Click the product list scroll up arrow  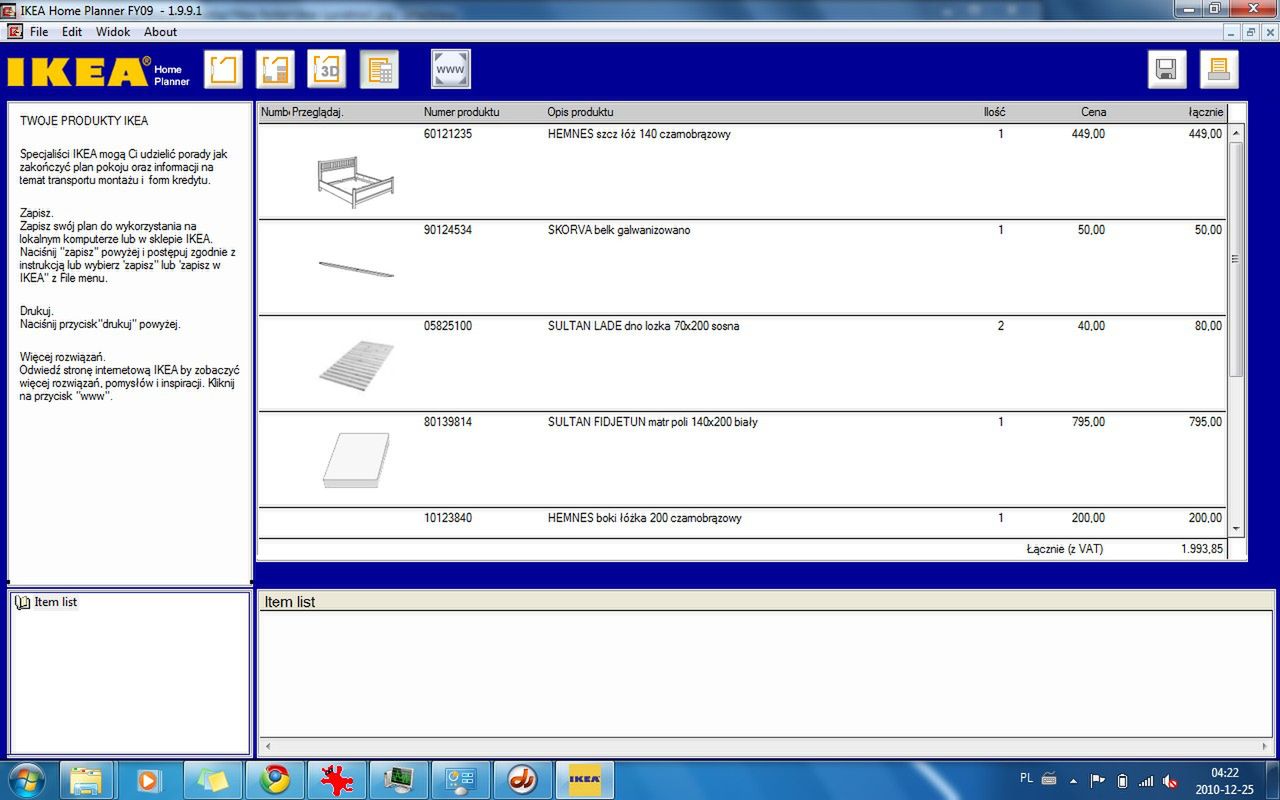1236,133
